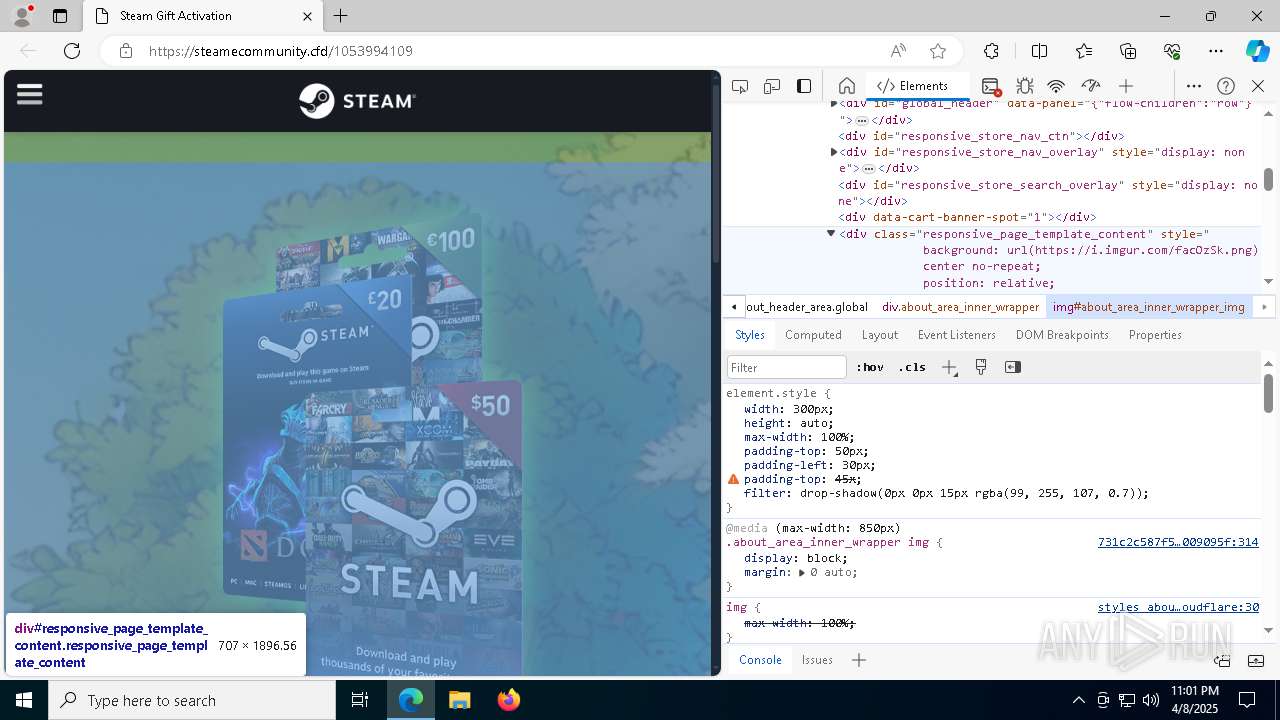Open the Console drawer tab
This screenshot has width=1280, height=720.
[760, 660]
